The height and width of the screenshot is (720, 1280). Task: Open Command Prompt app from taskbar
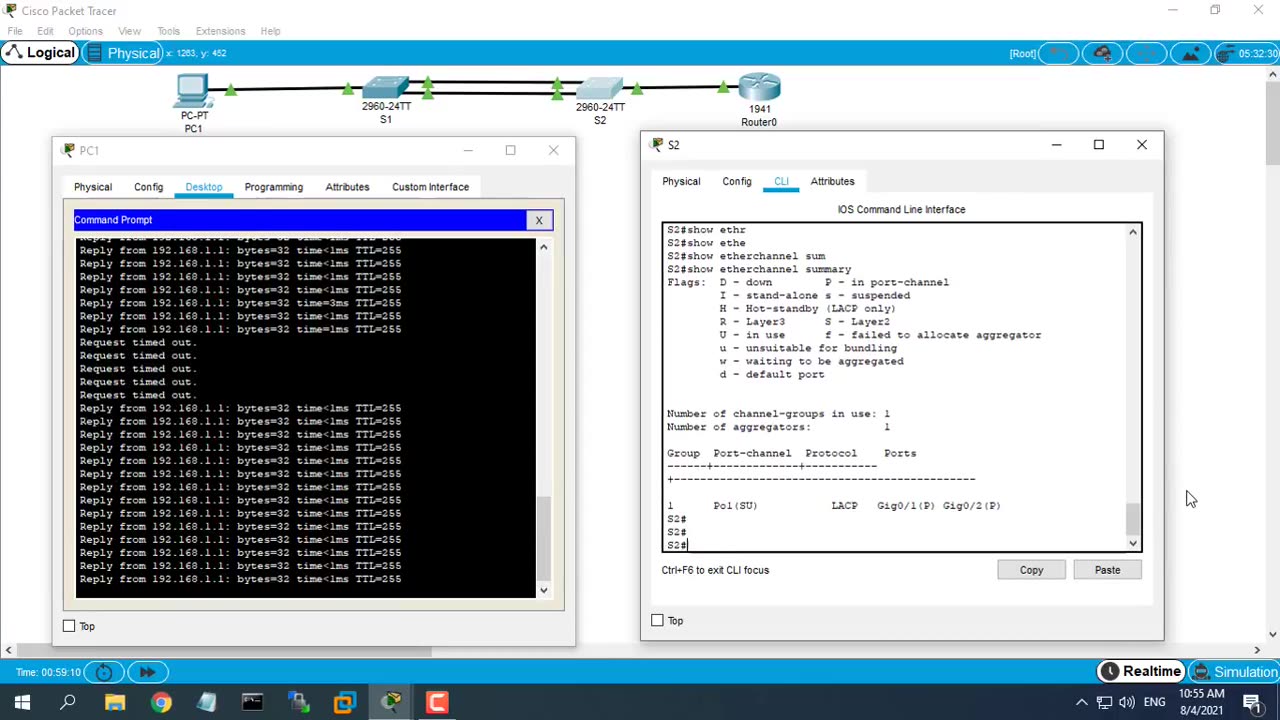coord(253,703)
